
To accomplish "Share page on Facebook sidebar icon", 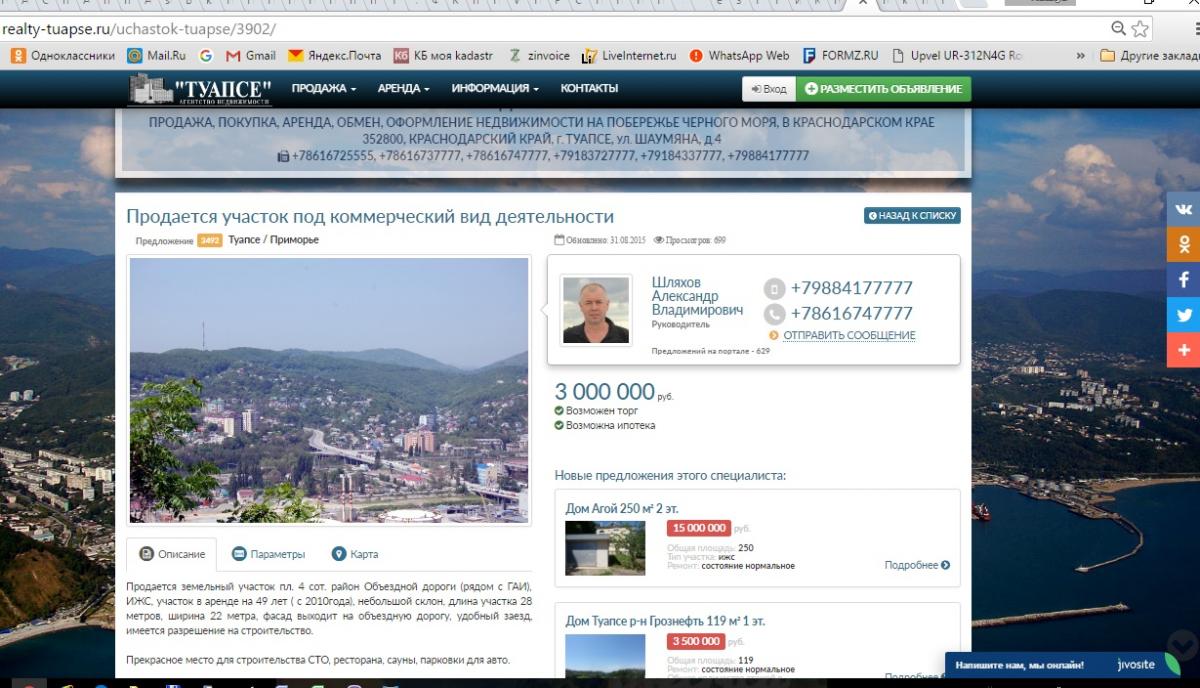I will pos(1184,279).
